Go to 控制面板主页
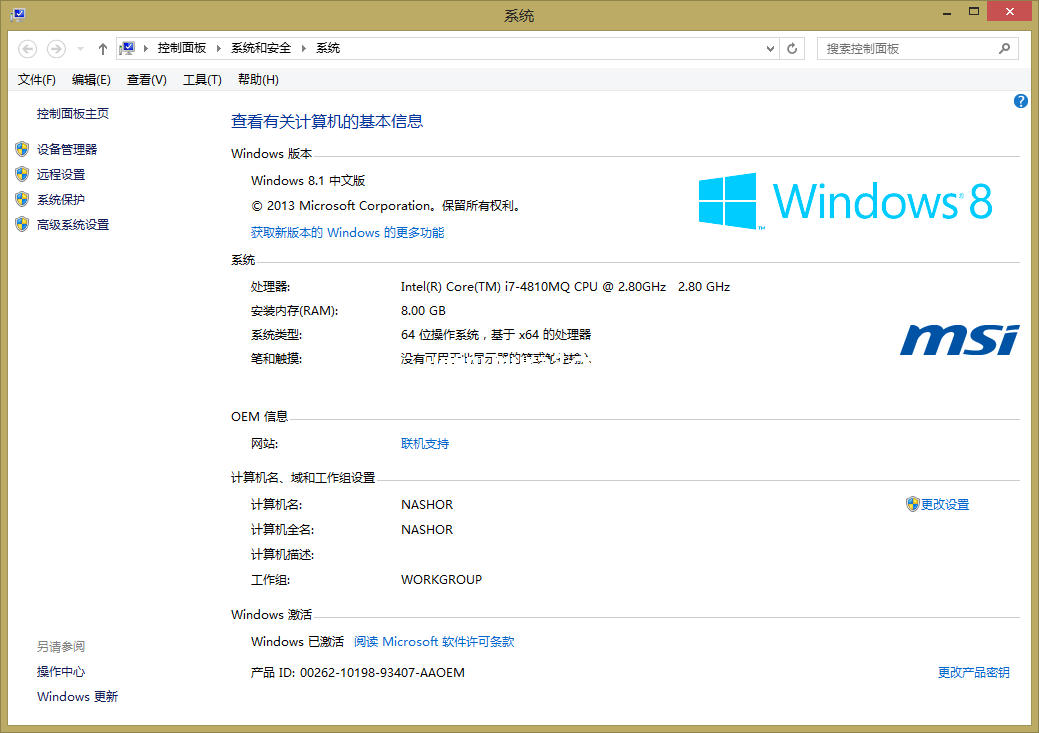 tap(73, 114)
